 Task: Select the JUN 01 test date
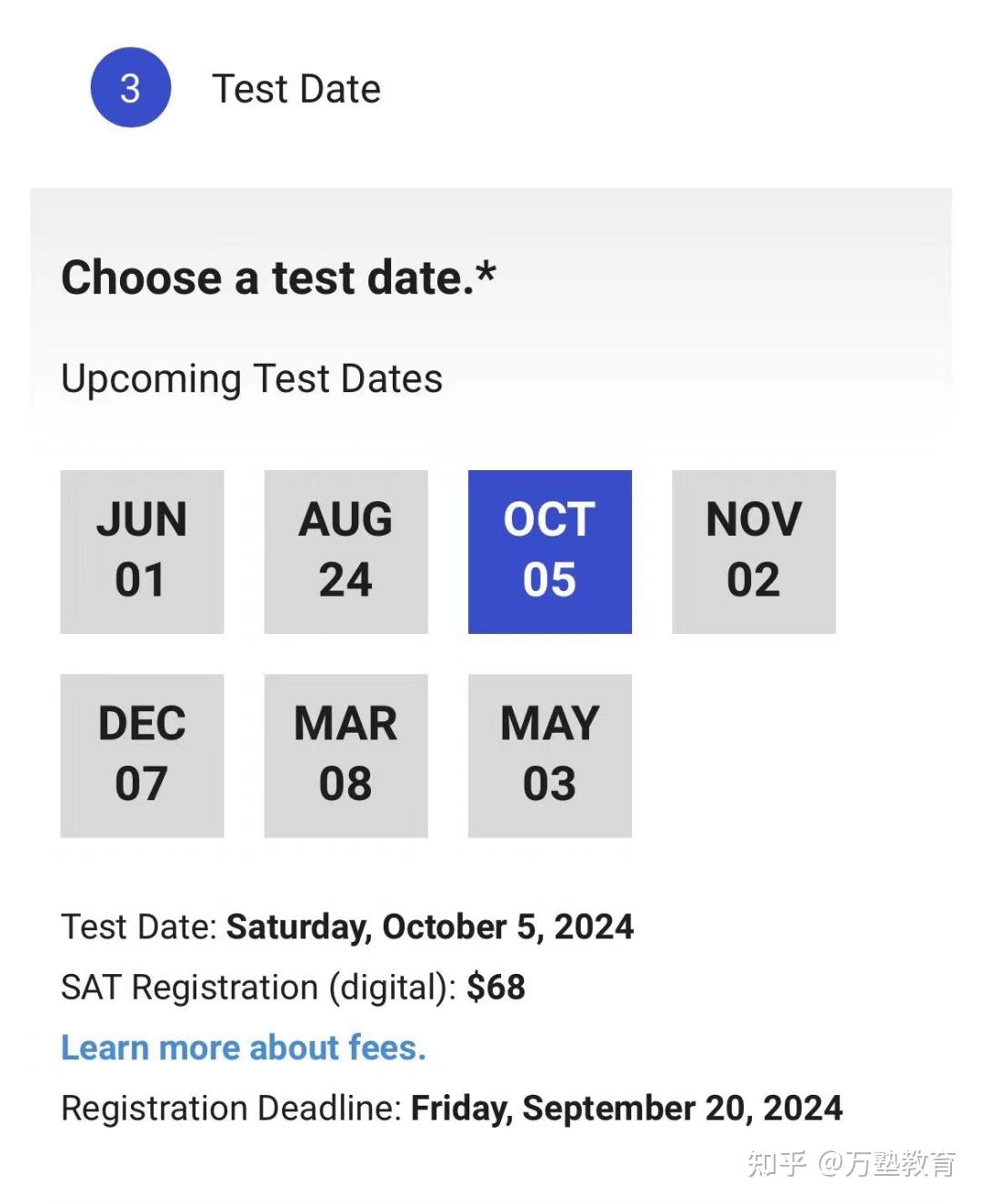(x=142, y=551)
